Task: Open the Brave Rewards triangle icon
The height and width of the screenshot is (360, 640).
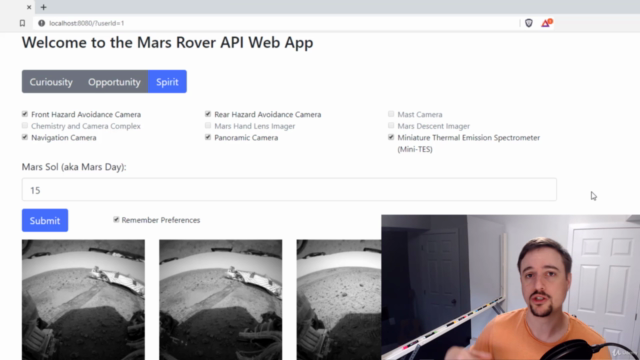Action: point(546,23)
